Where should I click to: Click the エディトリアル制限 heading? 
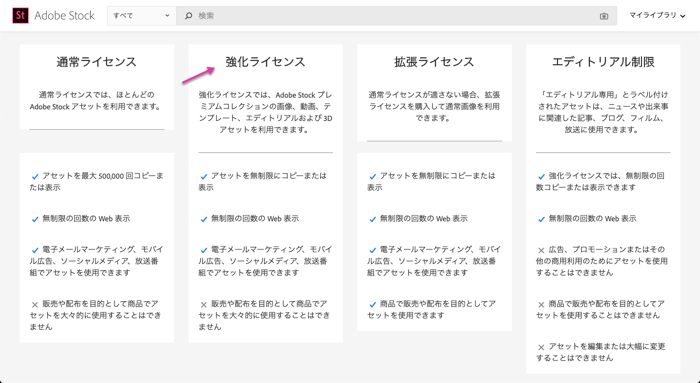[x=603, y=62]
